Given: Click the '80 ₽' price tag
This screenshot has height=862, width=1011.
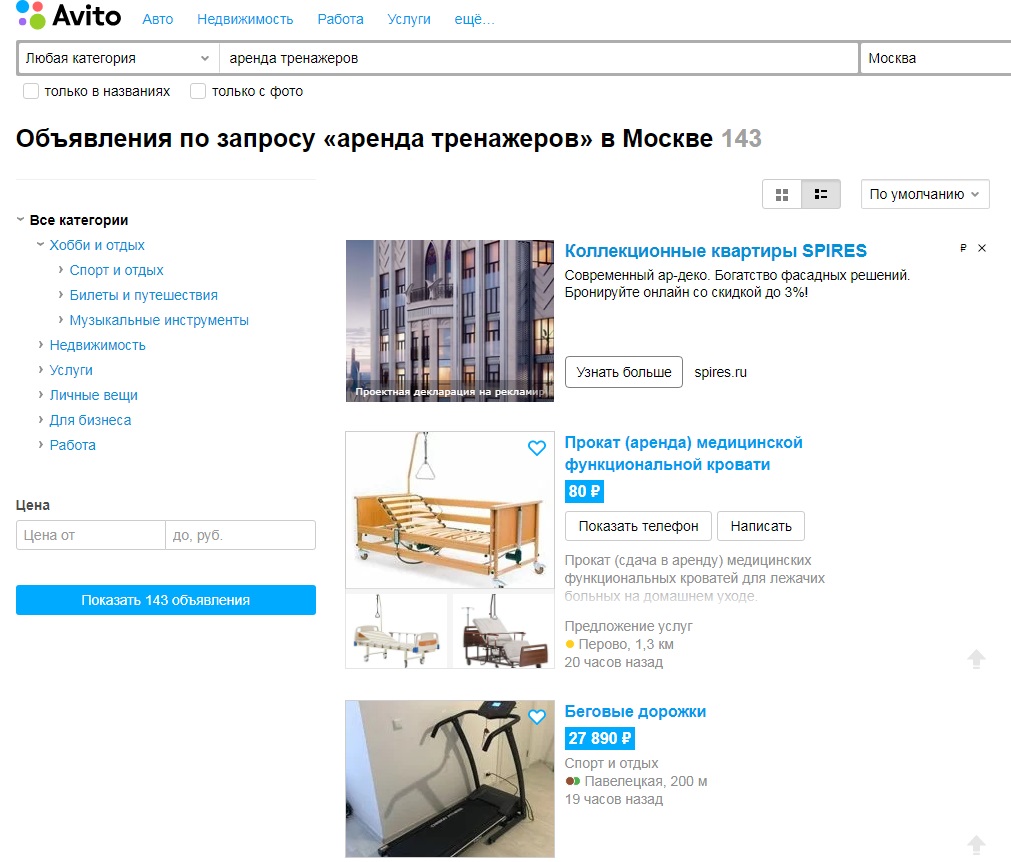Looking at the screenshot, I should click(584, 491).
